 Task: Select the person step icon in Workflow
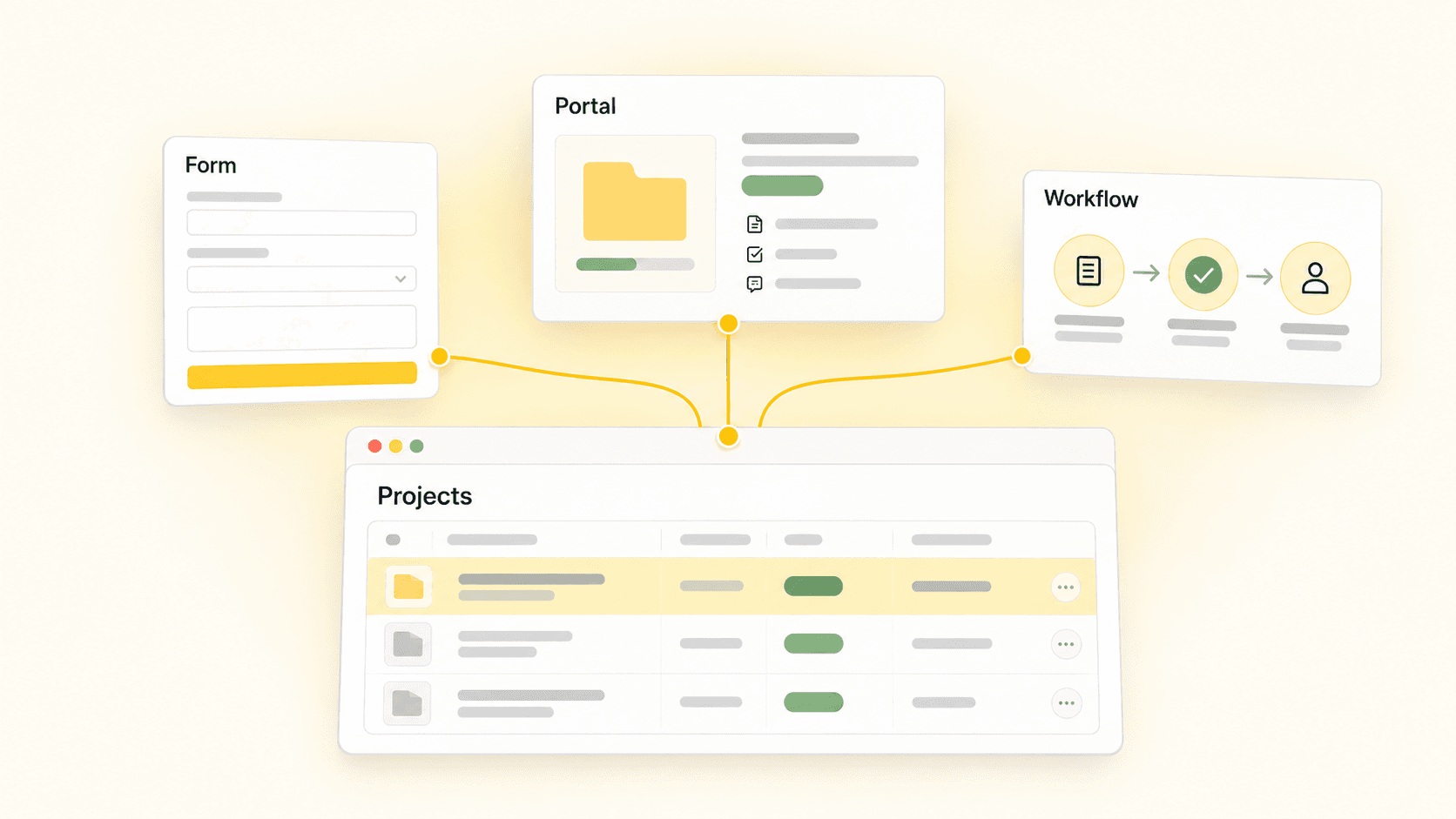click(x=1315, y=279)
